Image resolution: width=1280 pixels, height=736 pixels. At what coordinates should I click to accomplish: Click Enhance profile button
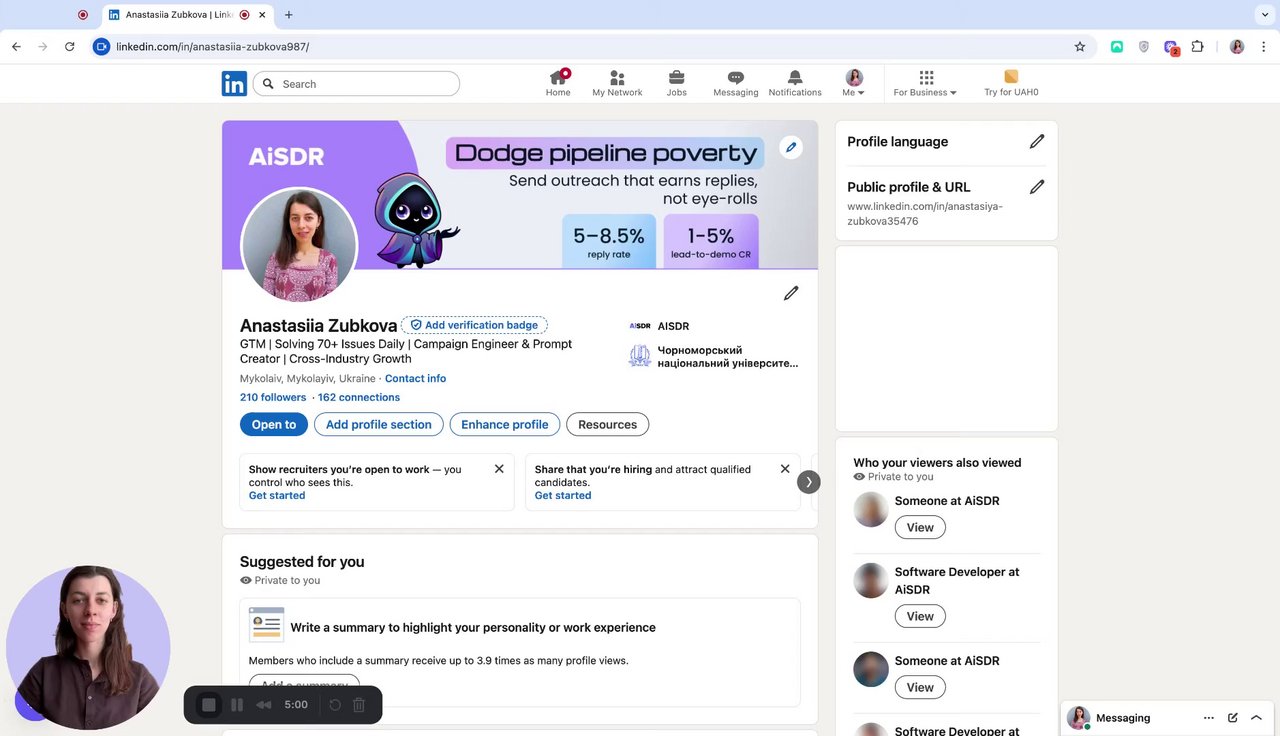pos(504,424)
